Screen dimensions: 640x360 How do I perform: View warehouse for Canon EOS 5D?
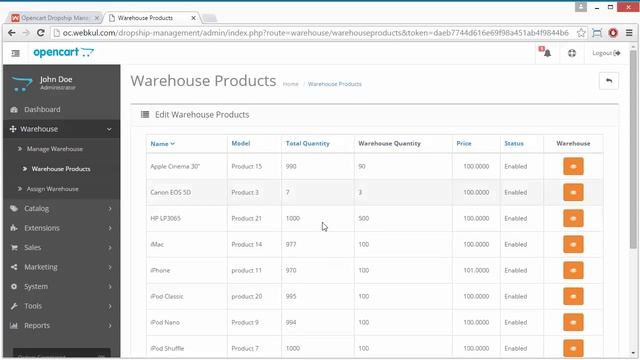point(573,192)
